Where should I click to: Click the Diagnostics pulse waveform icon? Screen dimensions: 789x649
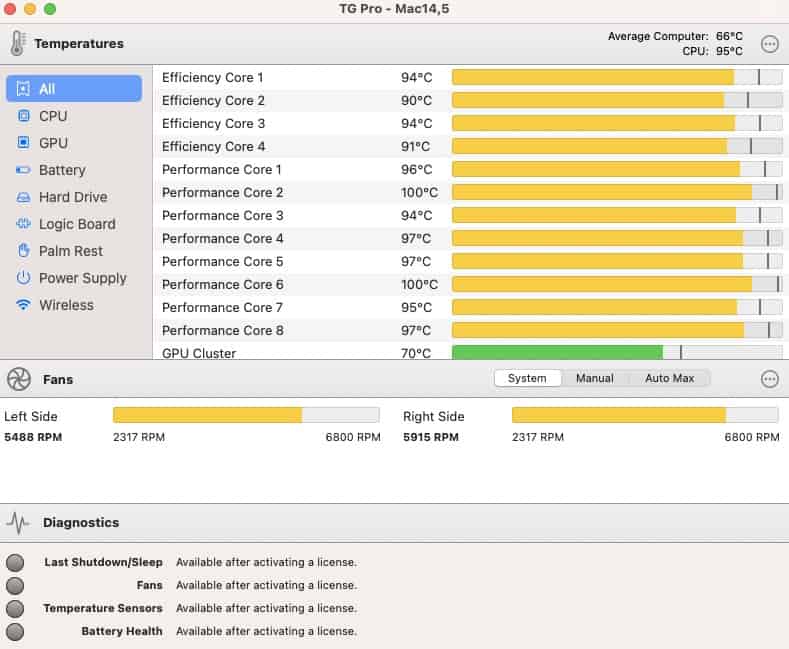(19, 523)
